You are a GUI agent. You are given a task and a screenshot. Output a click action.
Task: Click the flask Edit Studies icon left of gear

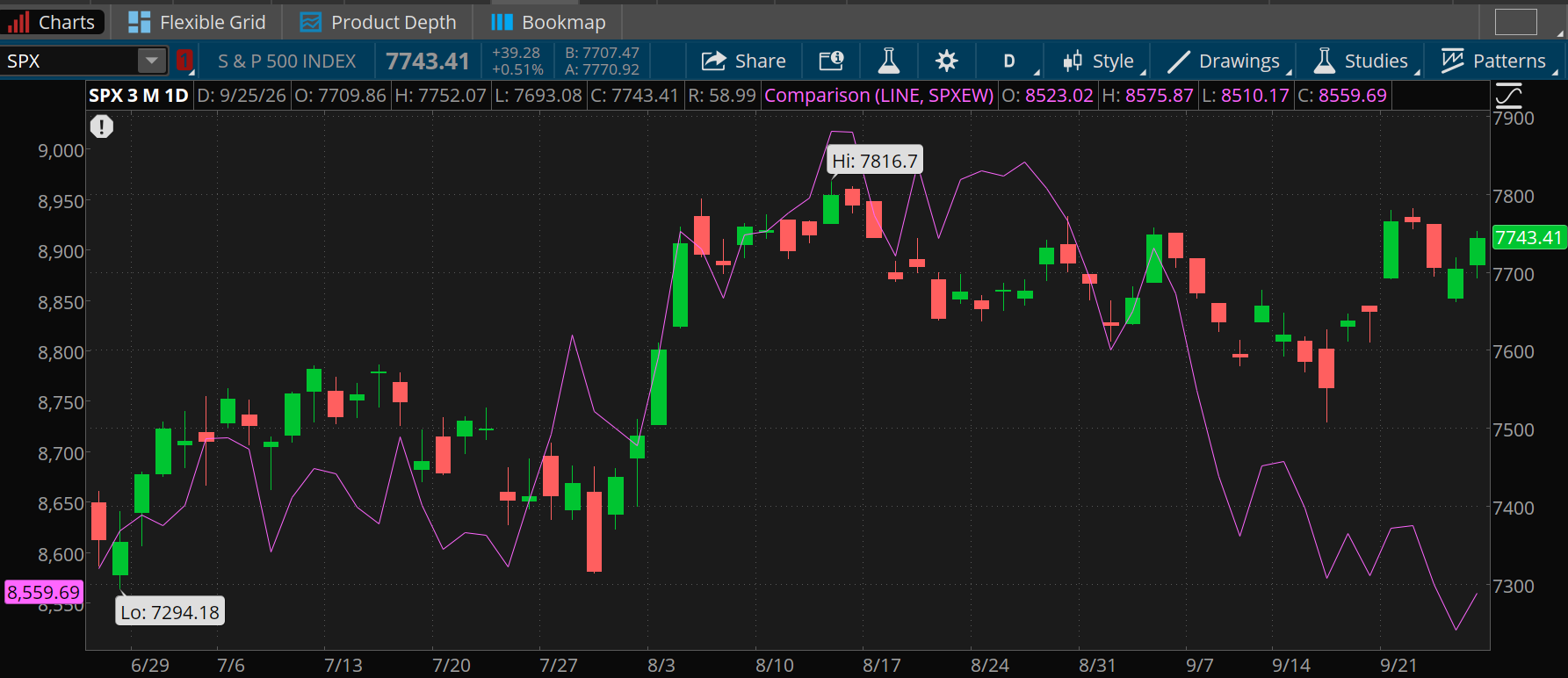889,61
